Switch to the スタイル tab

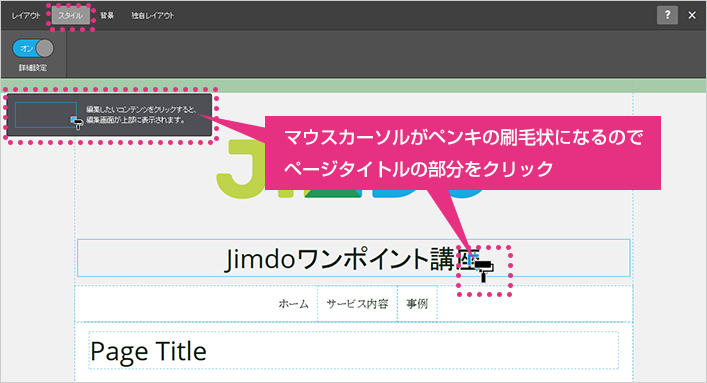click(x=71, y=16)
